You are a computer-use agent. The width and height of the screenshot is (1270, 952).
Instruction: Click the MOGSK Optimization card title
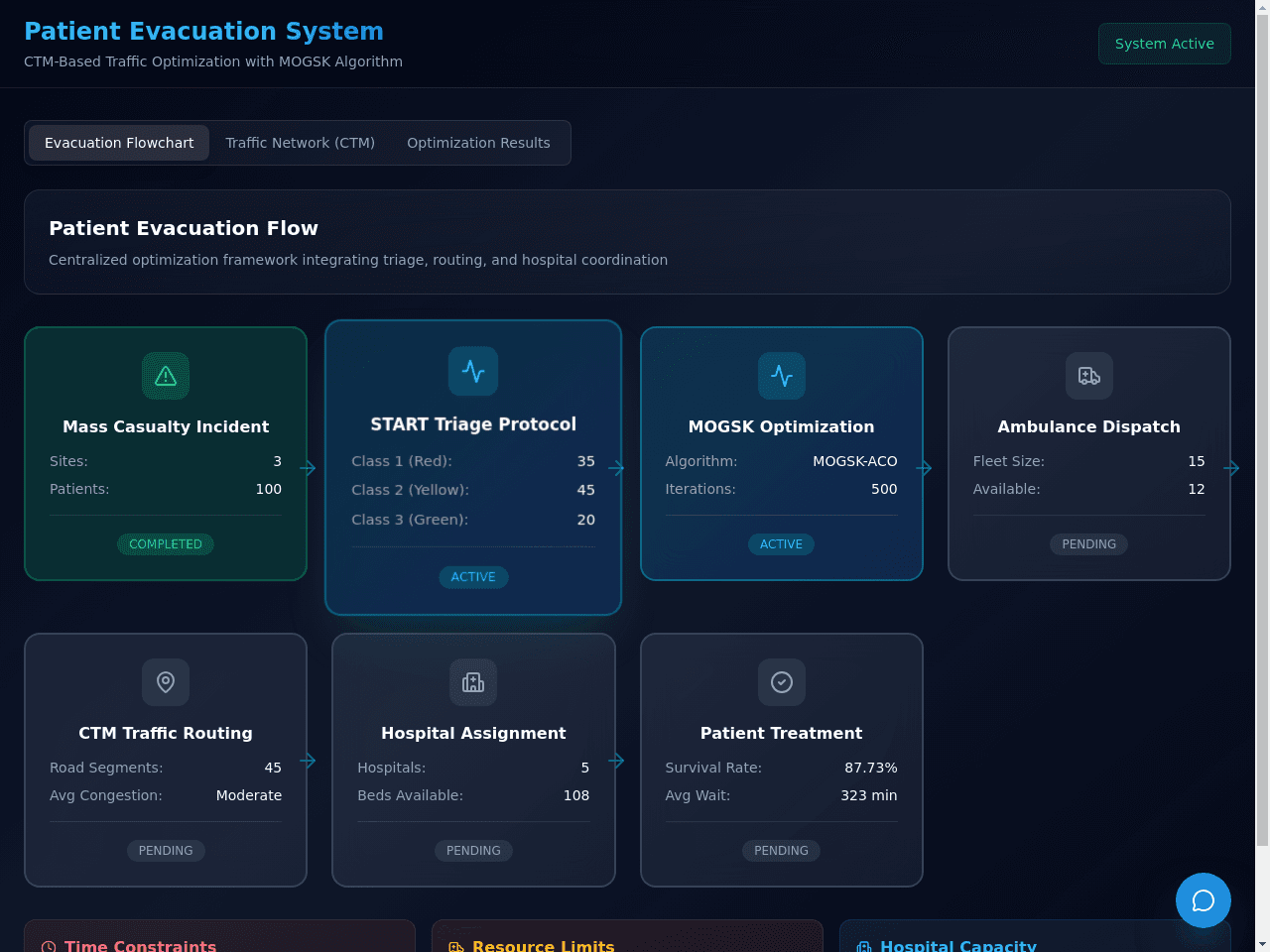(x=782, y=426)
